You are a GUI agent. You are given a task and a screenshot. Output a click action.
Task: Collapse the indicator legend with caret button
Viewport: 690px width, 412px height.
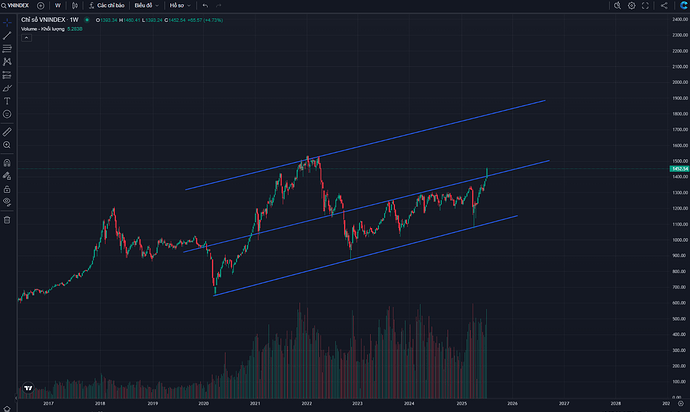point(26,38)
